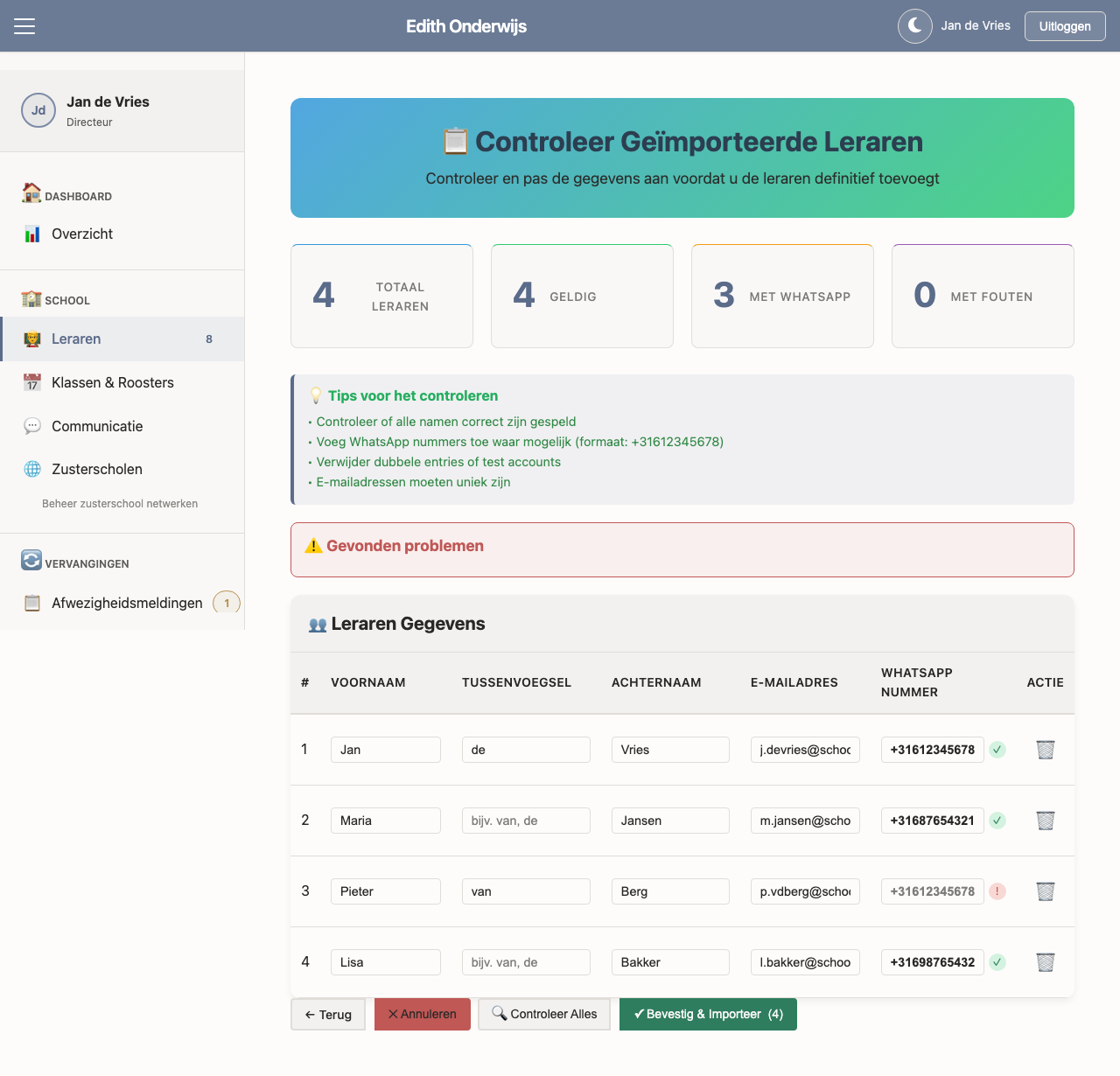Click the Leraren count badge 8
The image size is (1120, 1076).
(x=209, y=339)
